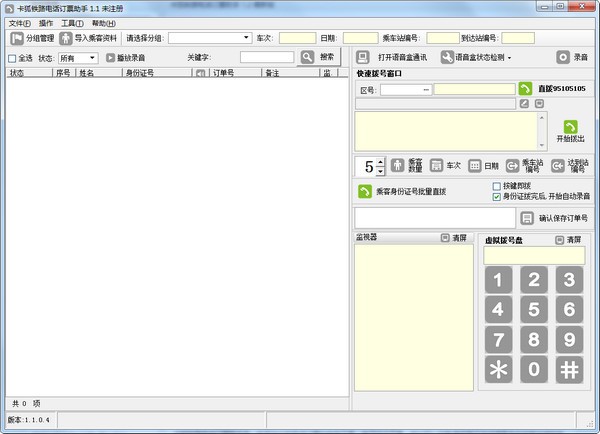Screen dimensions: 600x434
Task: Open the 工具(T) menu
Action: click(x=72, y=23)
